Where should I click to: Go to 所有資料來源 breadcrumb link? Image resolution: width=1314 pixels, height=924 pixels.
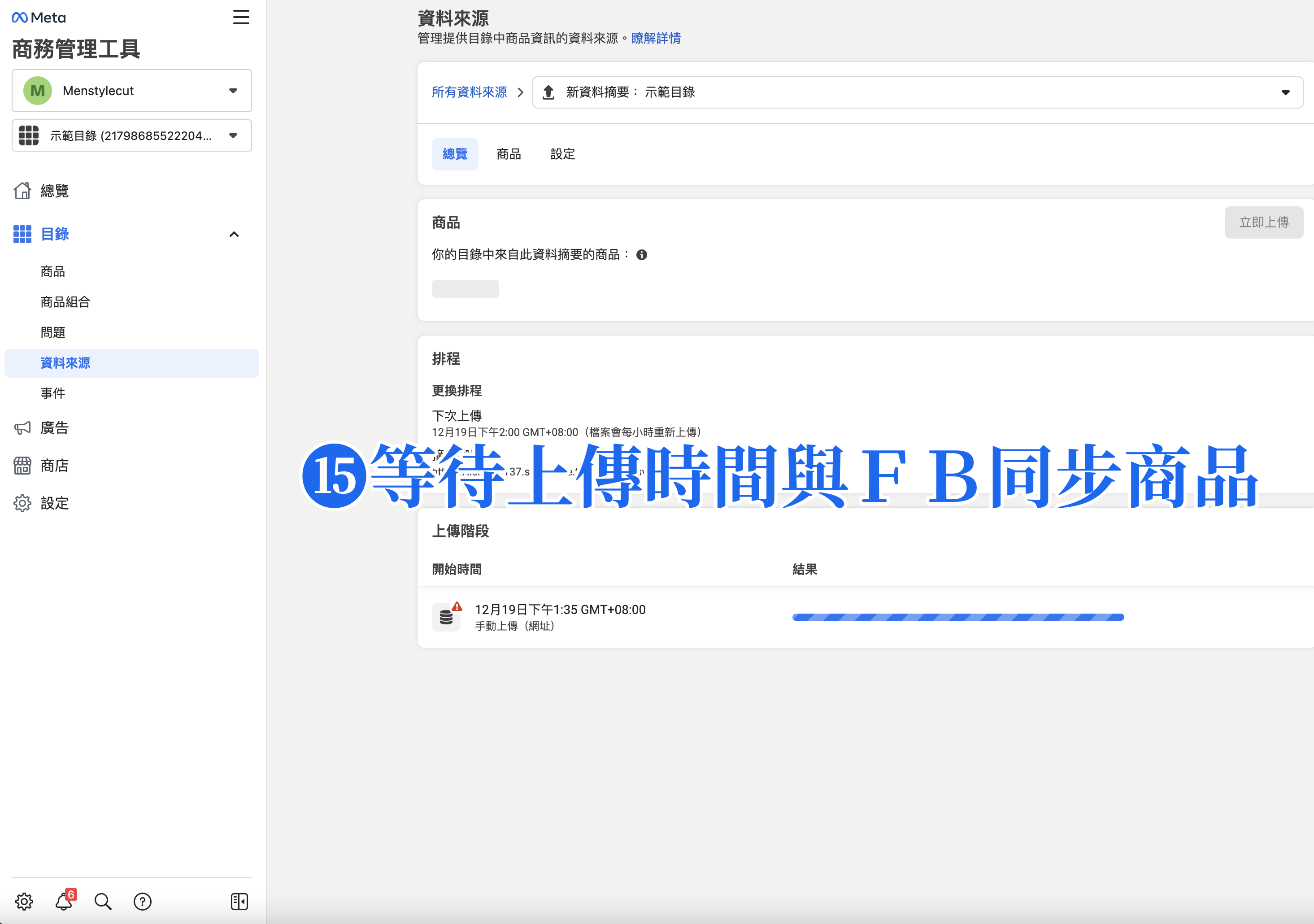pyautogui.click(x=469, y=92)
